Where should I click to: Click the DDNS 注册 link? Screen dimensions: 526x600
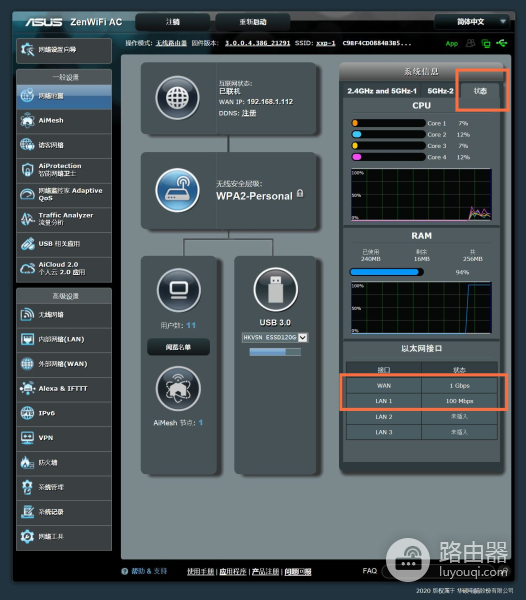[249, 113]
